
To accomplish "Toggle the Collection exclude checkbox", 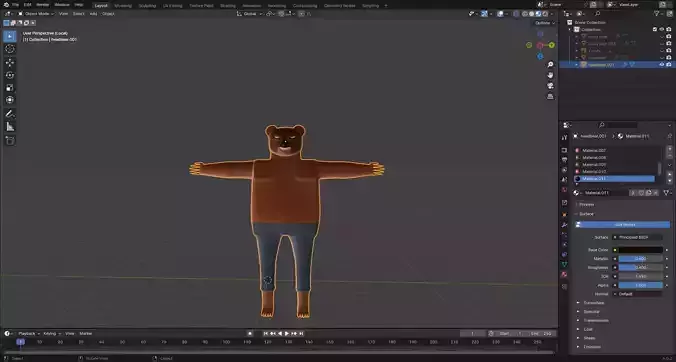I will point(655,29).
